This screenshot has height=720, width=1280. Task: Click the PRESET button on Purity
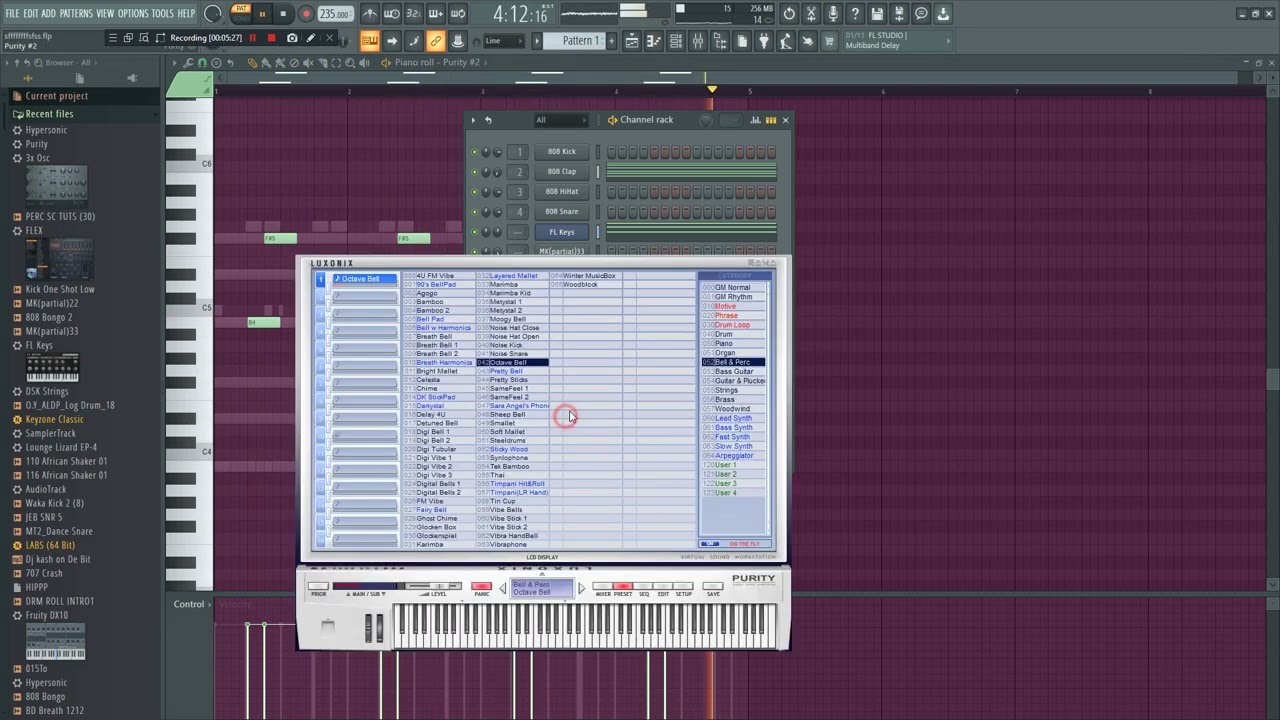point(622,587)
